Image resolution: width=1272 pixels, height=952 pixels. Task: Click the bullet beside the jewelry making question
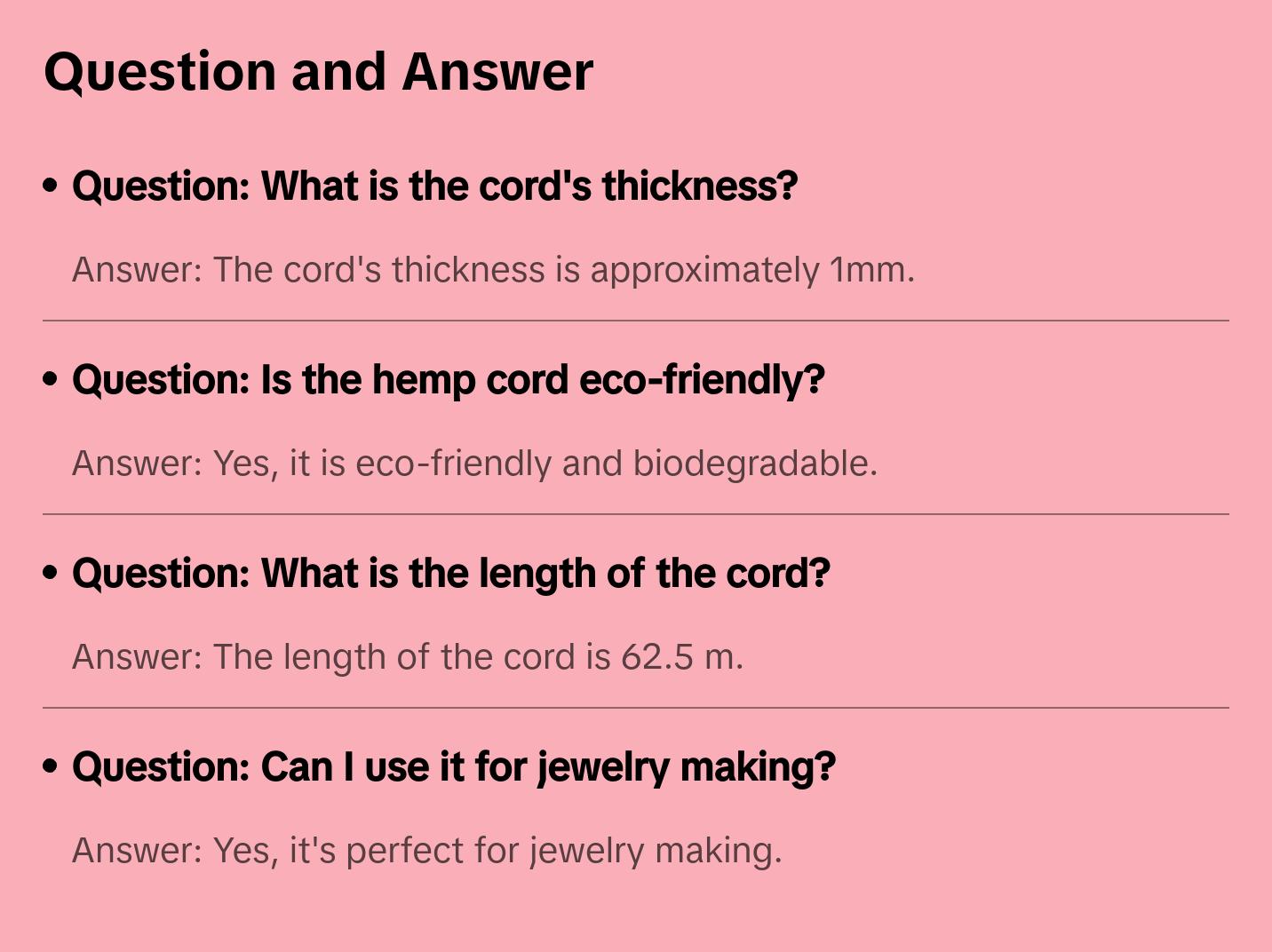point(51,766)
